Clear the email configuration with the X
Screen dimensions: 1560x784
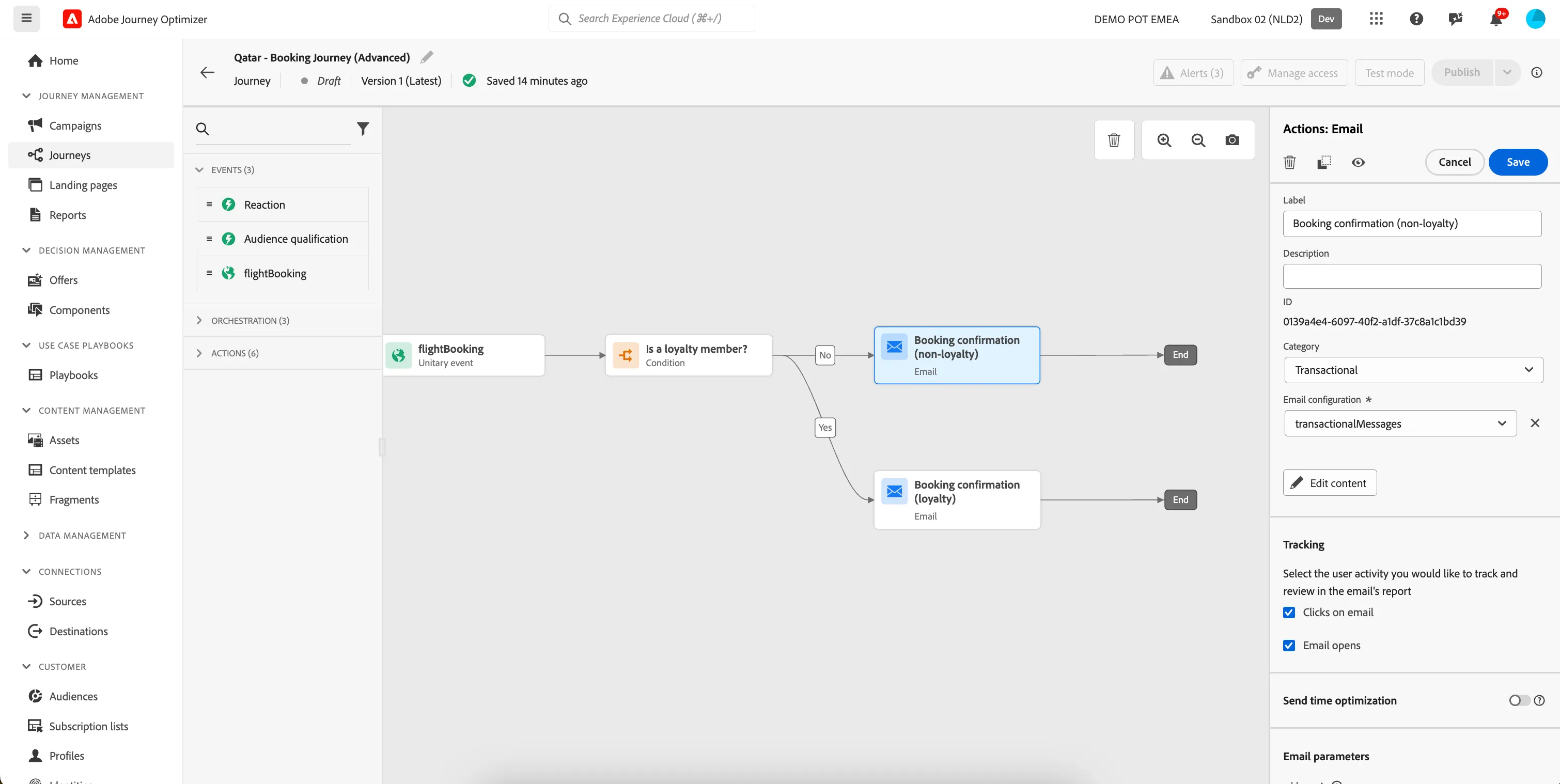point(1535,423)
